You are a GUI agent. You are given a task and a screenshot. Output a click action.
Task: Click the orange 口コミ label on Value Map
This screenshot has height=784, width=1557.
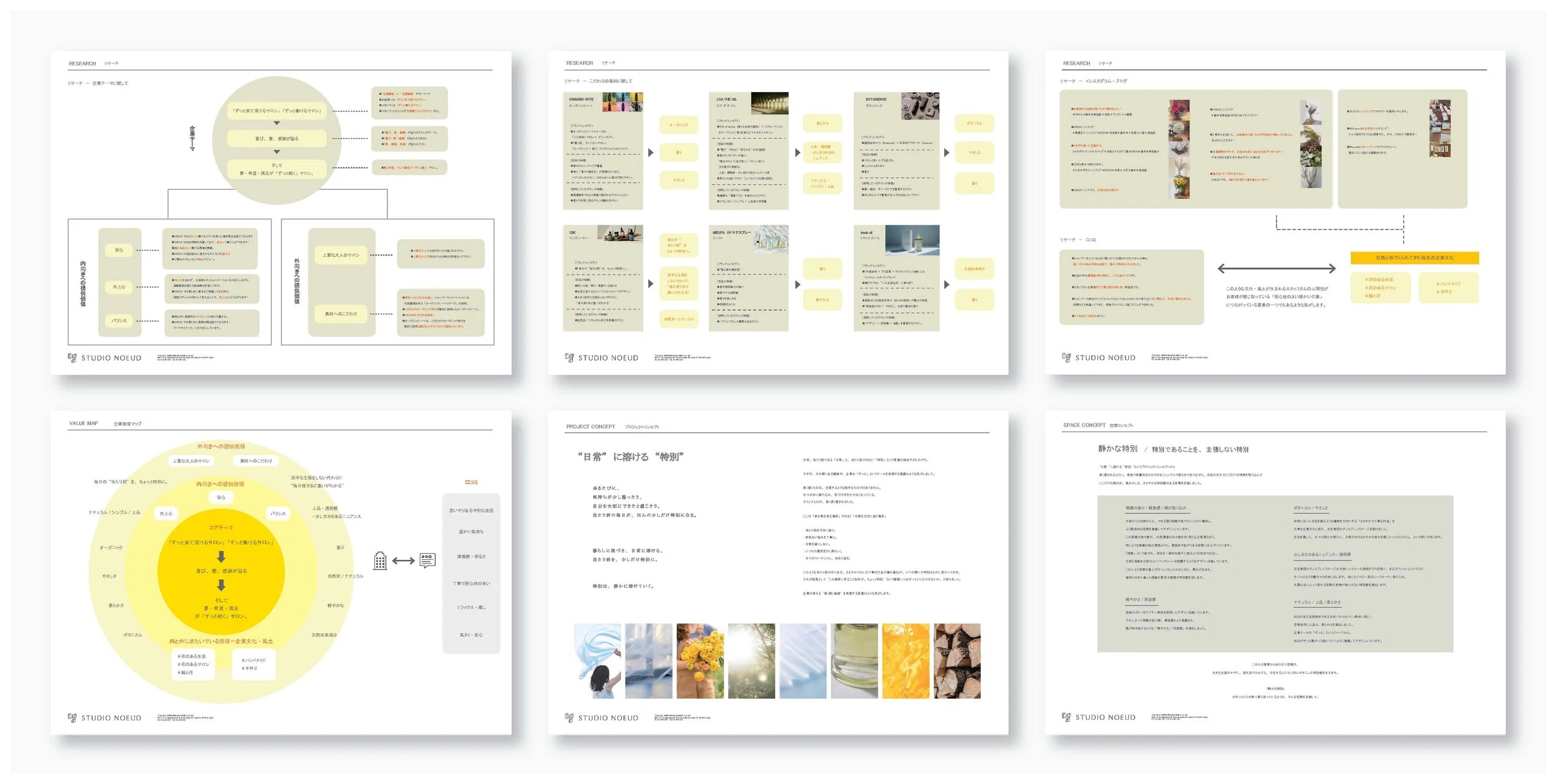471,482
